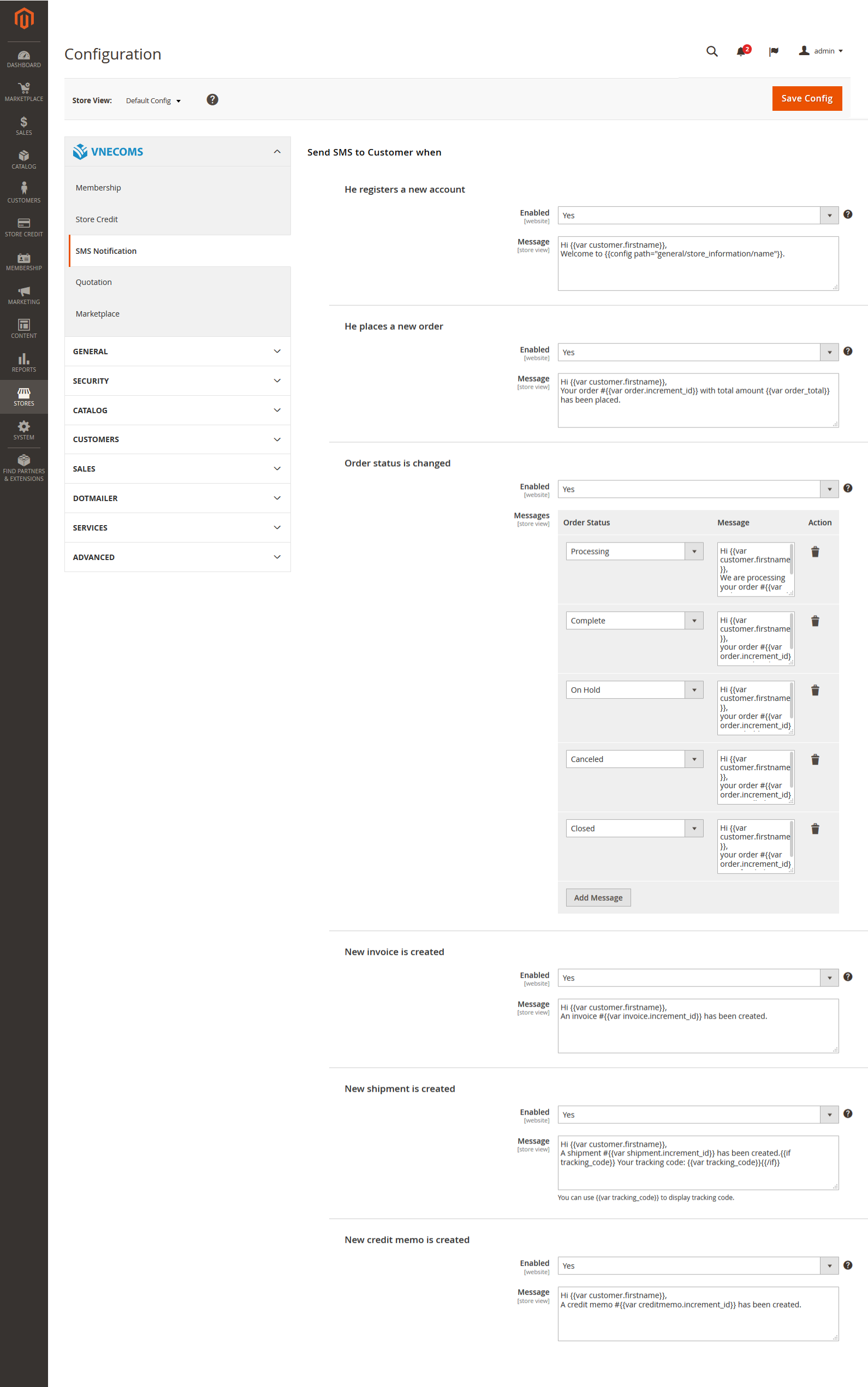Viewport: 868px width, 1387px height.
Task: Expand the ADVANCED configuration section
Action: [x=177, y=557]
